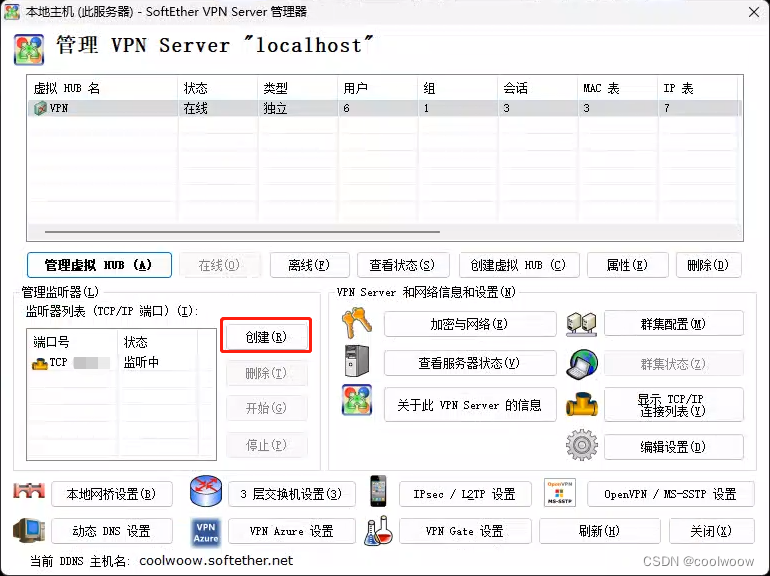Click 关闭(X) button
This screenshot has height=576, width=770.
coord(712,531)
